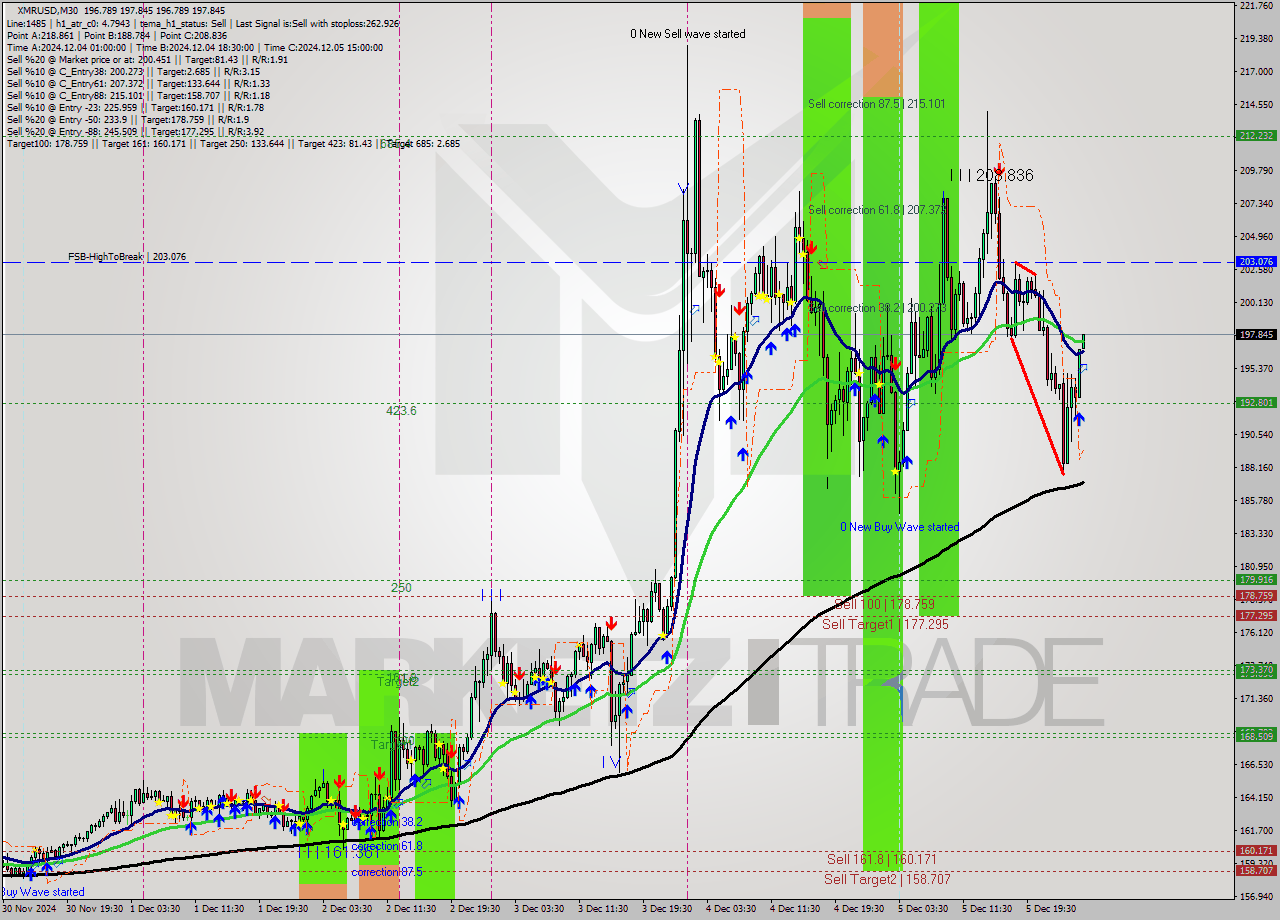
Task: Click the 'Point A:218.861' info line
Action: click(x=42, y=35)
